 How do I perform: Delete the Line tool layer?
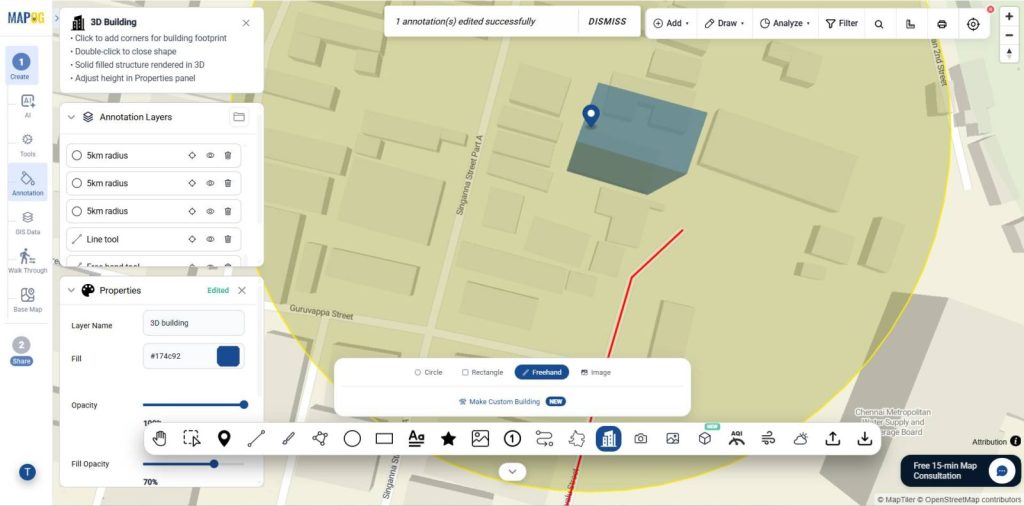pos(228,239)
